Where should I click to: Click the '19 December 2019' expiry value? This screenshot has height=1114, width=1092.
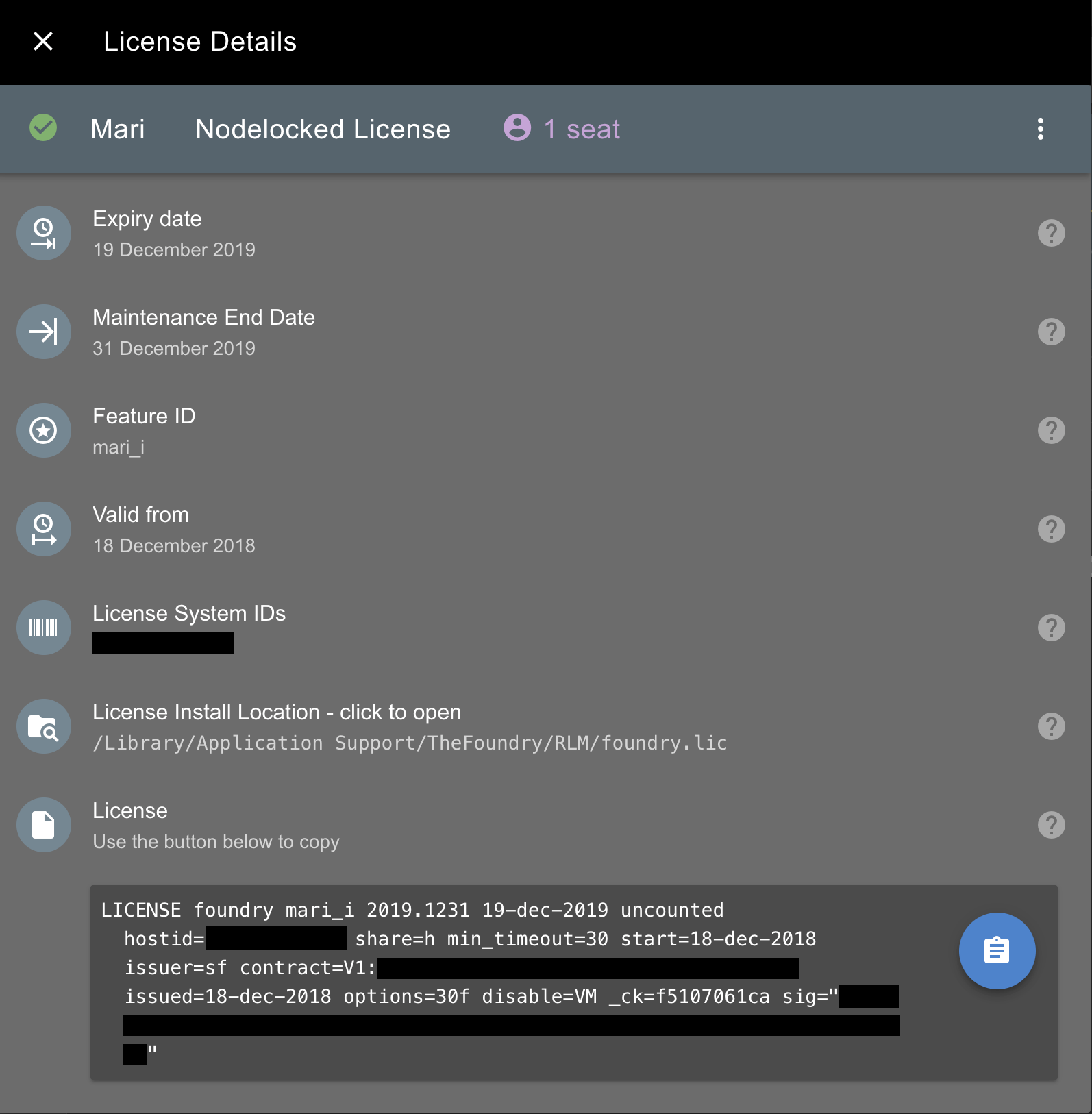174,249
